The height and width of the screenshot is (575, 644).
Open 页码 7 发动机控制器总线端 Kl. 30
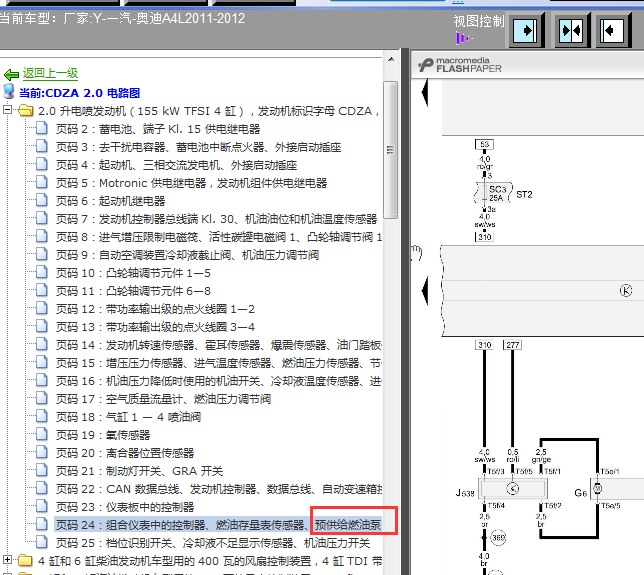click(216, 219)
